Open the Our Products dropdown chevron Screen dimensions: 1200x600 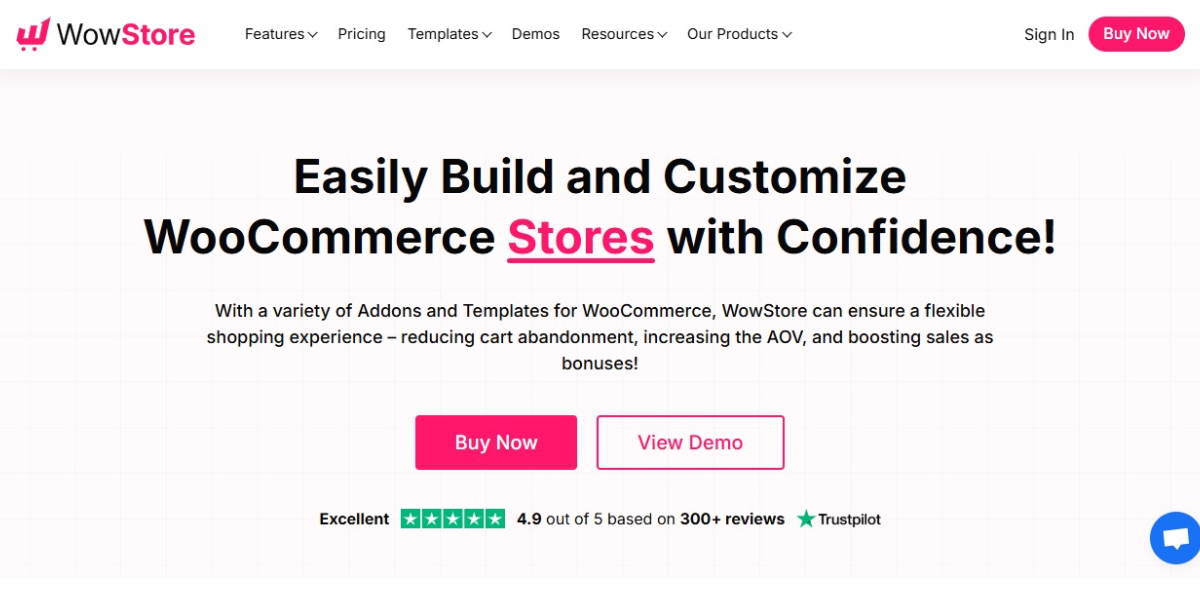point(787,35)
